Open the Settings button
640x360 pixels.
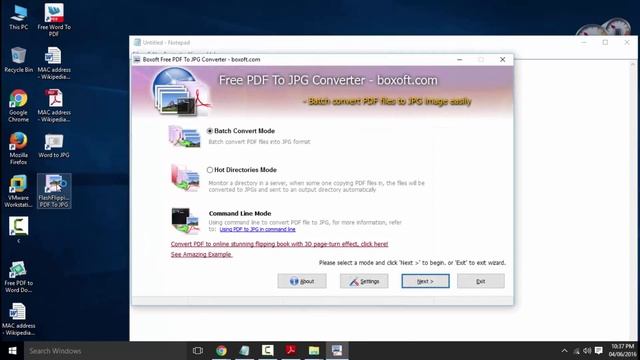(x=364, y=281)
